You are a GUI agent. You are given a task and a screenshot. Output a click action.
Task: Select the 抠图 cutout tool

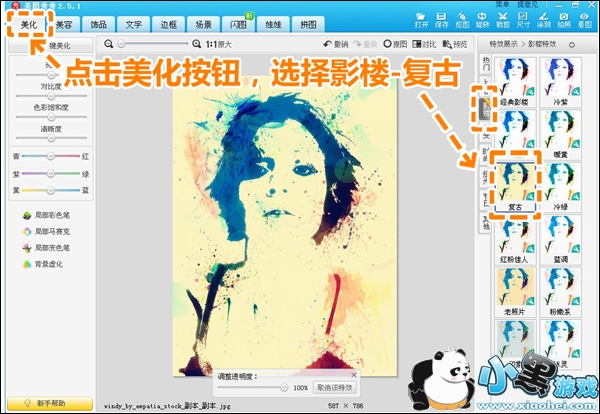pyautogui.click(x=462, y=20)
